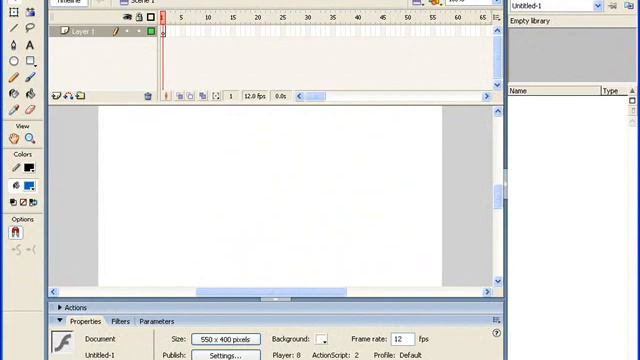
Task: Open the timeline frame view menu
Action: tap(496, 17)
